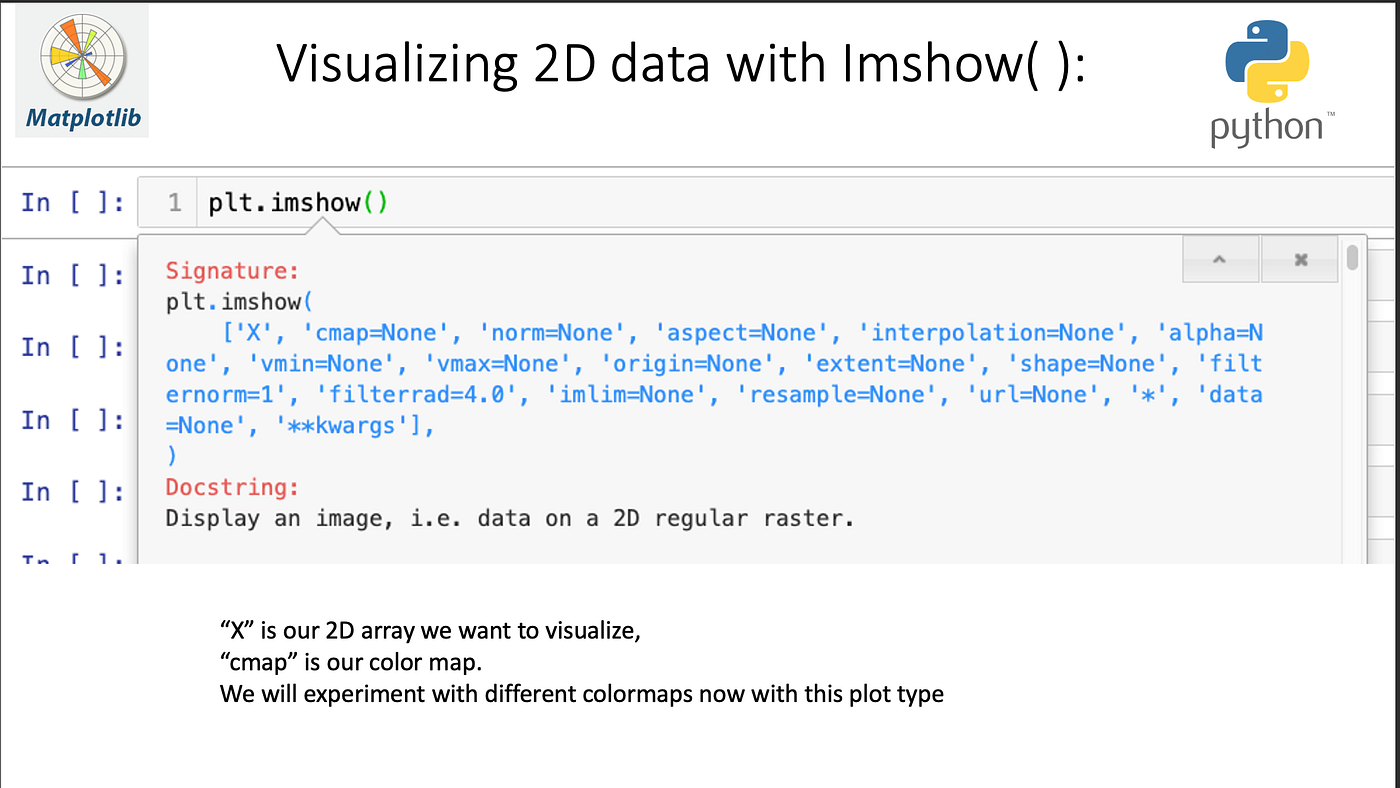Click slide title 'Visualizing 2D data with Imshow( ):'
This screenshot has width=1400, height=788.
[x=680, y=64]
